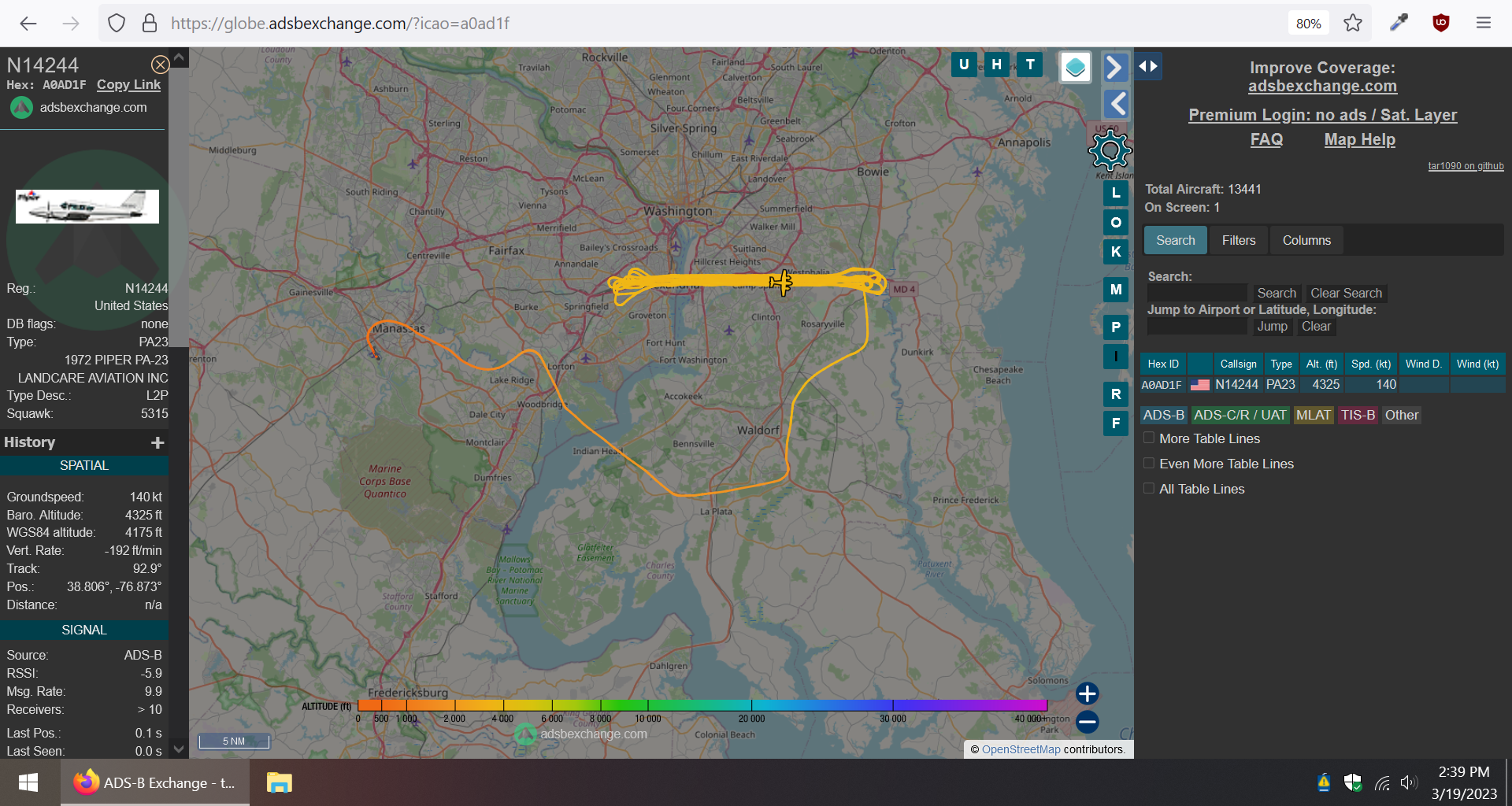
Task: Enable More Table Lines checkbox
Action: tap(1149, 438)
